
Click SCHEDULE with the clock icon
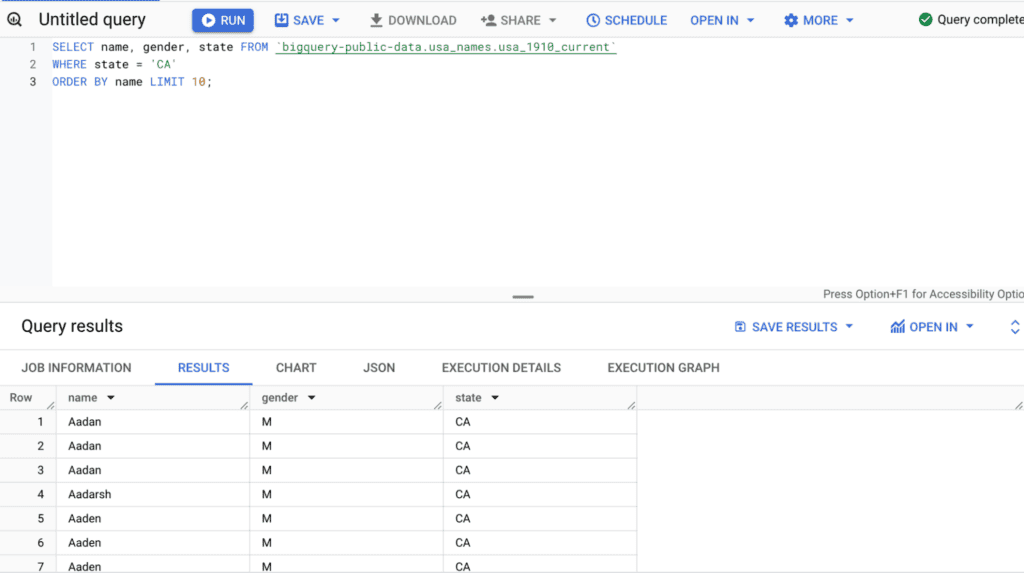tap(626, 20)
